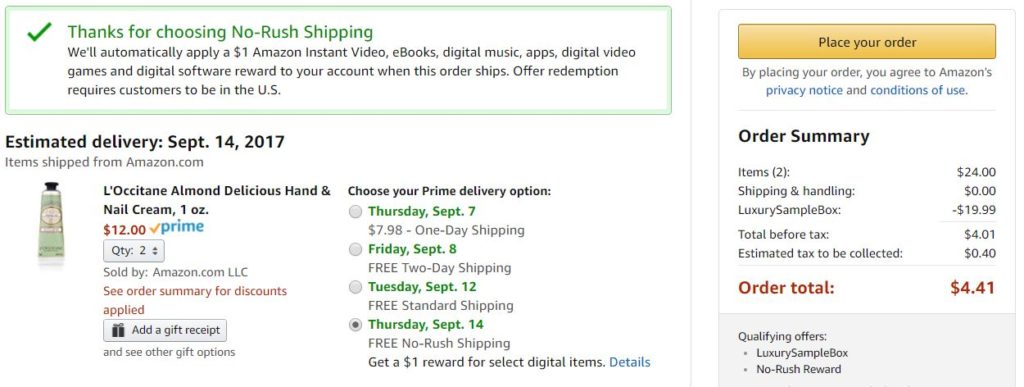View Details for the $1 reward

coord(630,362)
